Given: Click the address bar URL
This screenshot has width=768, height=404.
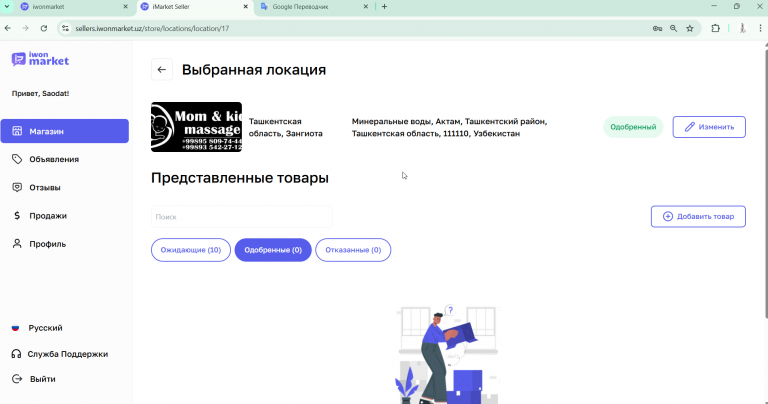Looking at the screenshot, I should (152, 28).
